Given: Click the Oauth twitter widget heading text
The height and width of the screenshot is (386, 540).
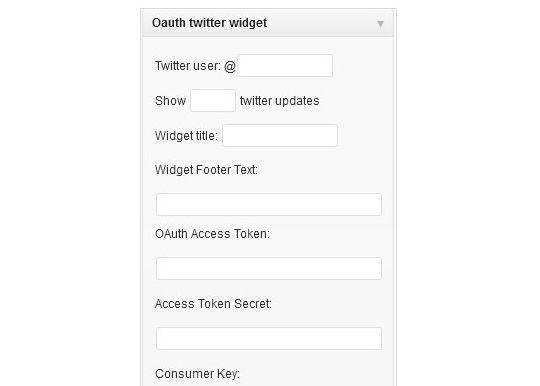Looking at the screenshot, I should coord(209,23).
